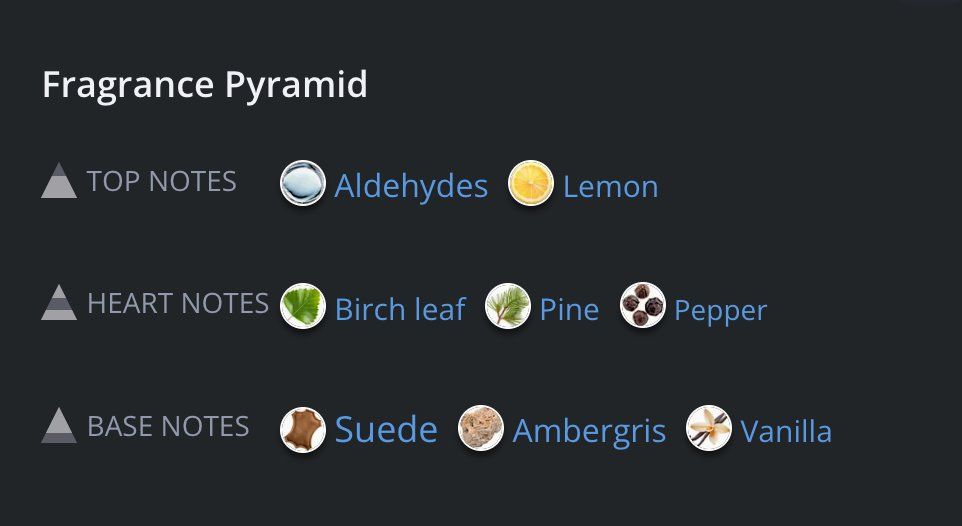962x526 pixels.
Task: Click the top notes pyramid icon
Action: pyautogui.click(x=59, y=180)
